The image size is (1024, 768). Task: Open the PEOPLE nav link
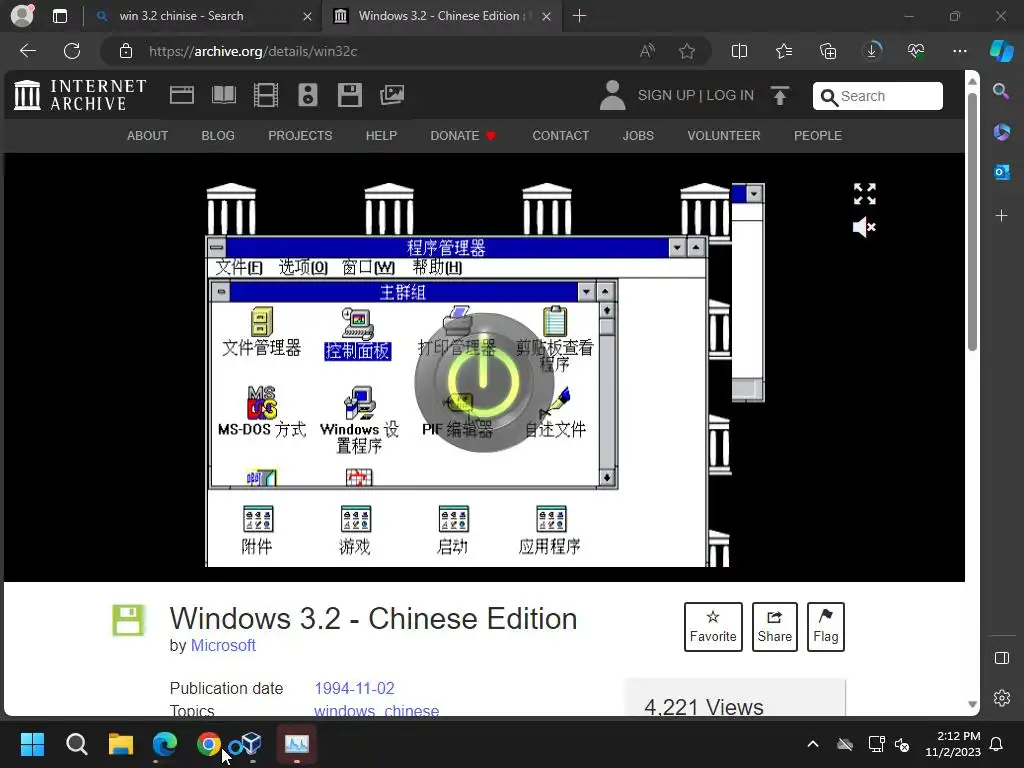[818, 136]
